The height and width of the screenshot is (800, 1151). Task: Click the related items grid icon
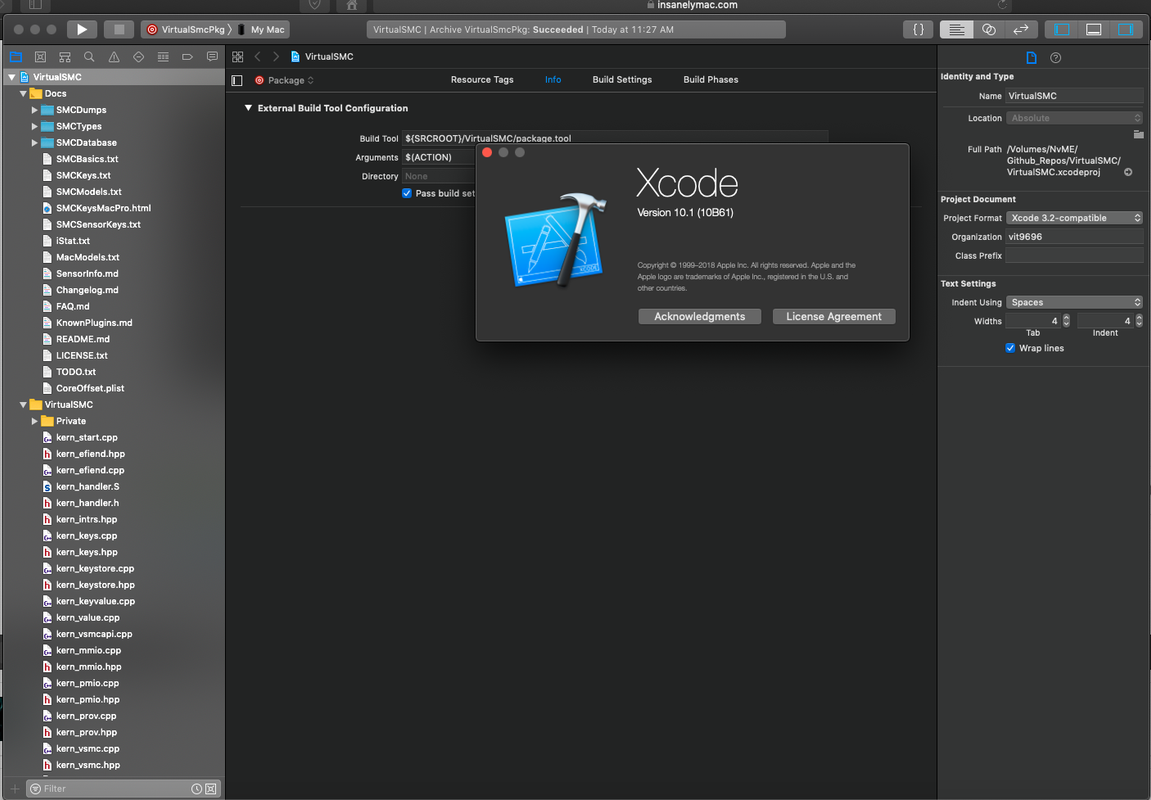coord(238,57)
